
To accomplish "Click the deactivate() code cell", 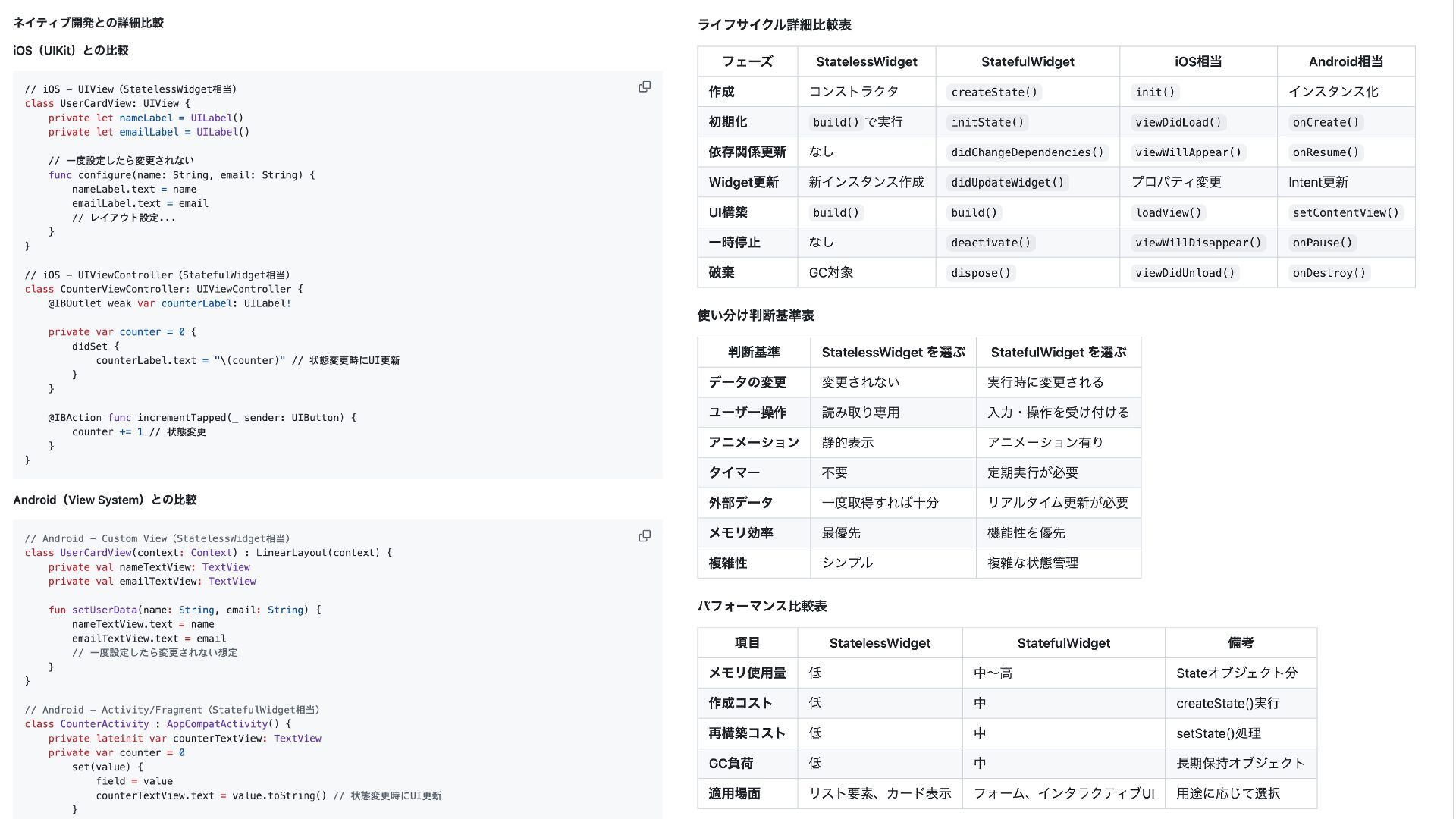I will click(x=990, y=243).
